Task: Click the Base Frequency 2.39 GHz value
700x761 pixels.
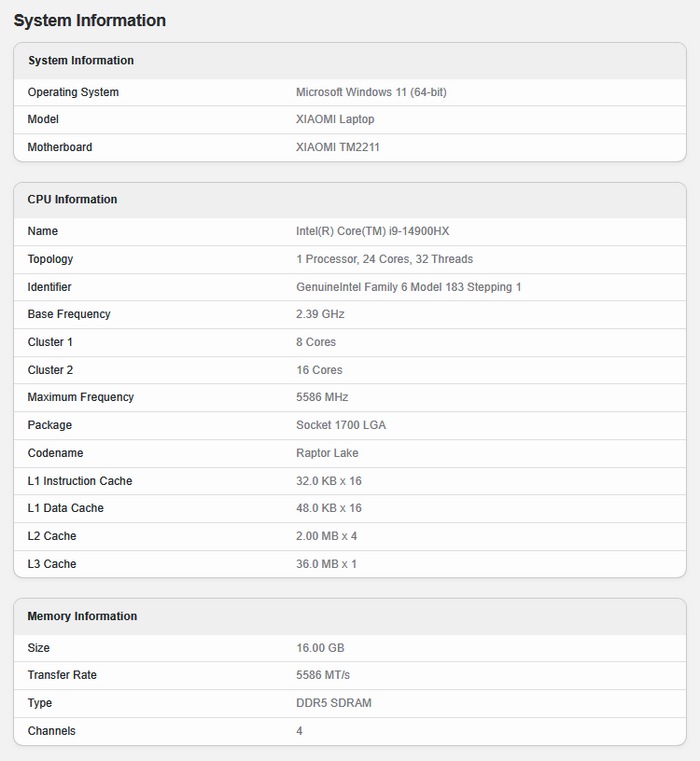Action: coord(320,314)
